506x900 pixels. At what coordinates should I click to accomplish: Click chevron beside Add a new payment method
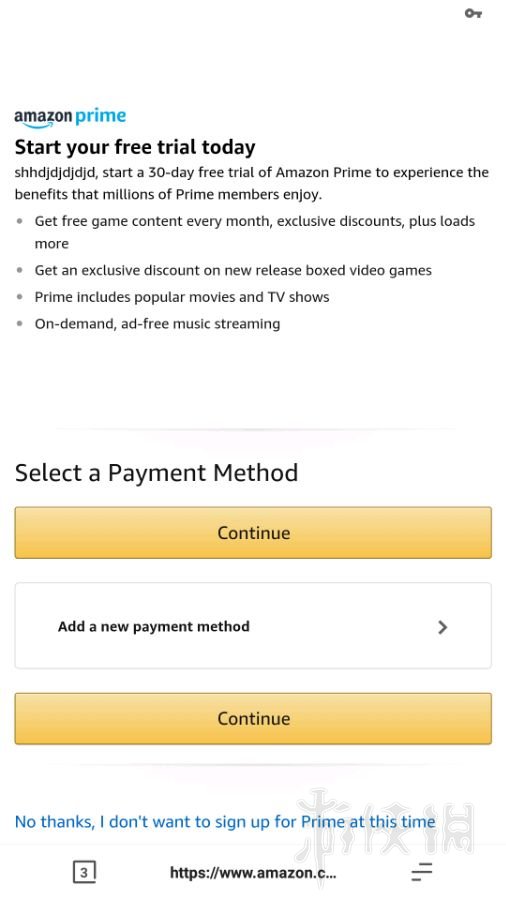(x=442, y=627)
